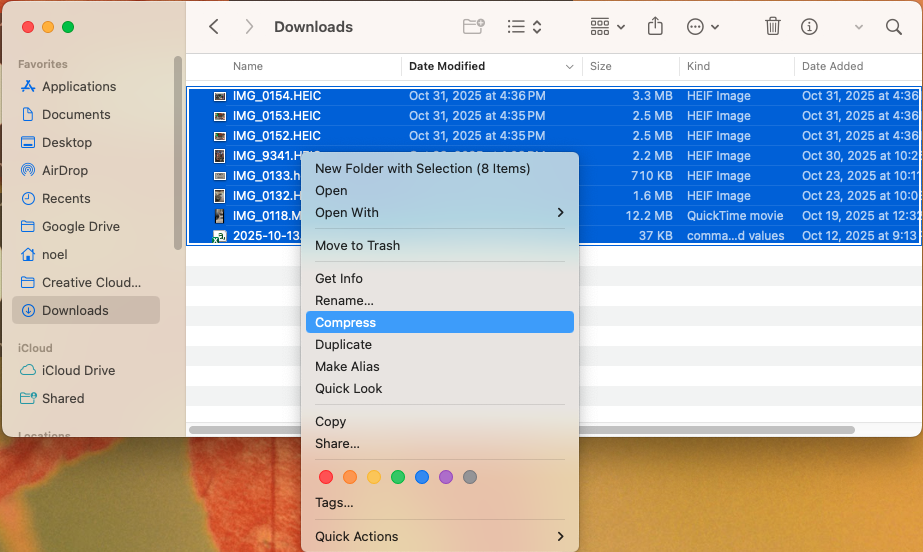The width and height of the screenshot is (923, 552).
Task: Select the IMG_0154.HEIC file row
Action: (277, 96)
